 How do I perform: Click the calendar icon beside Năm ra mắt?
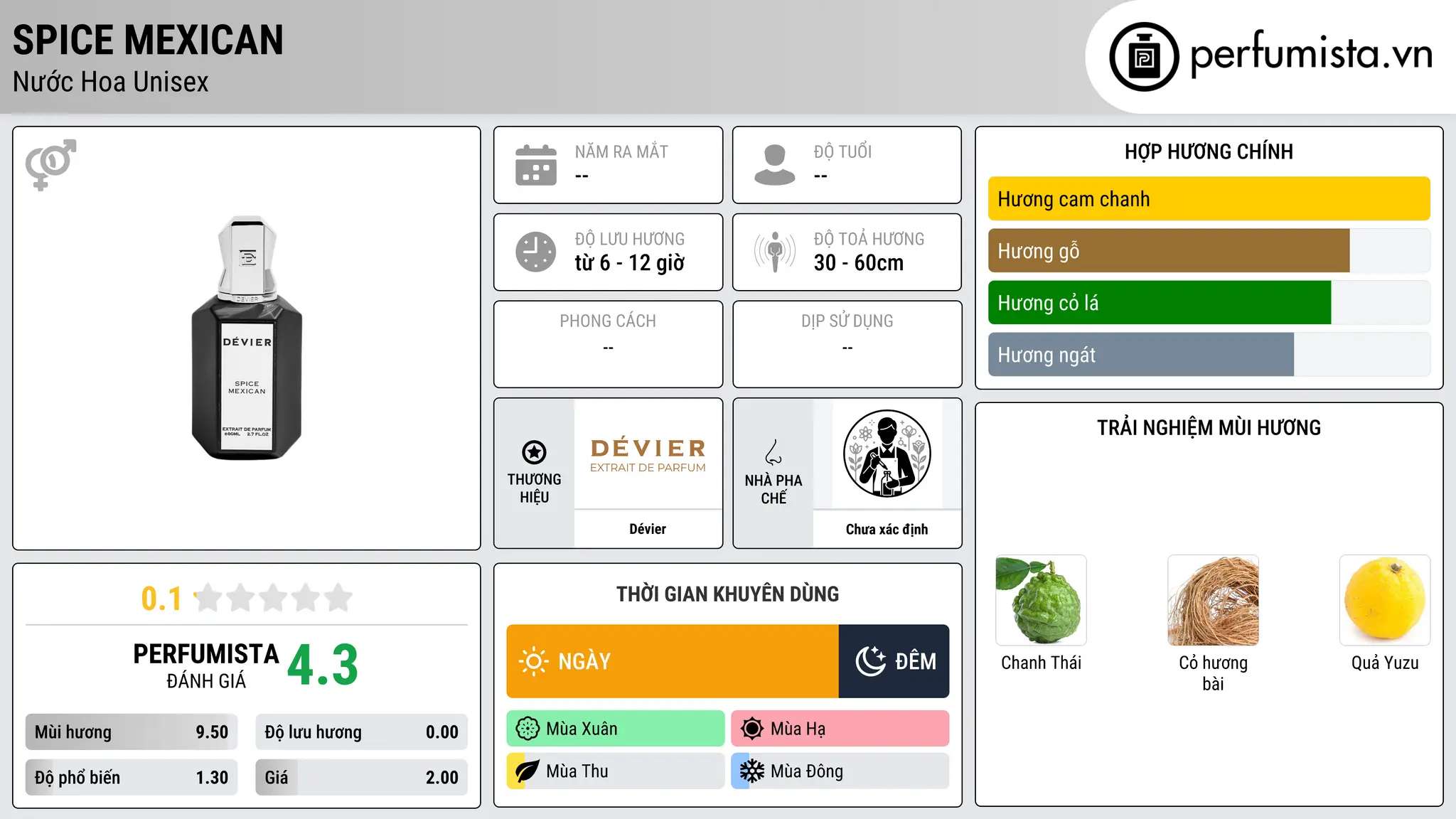536,165
